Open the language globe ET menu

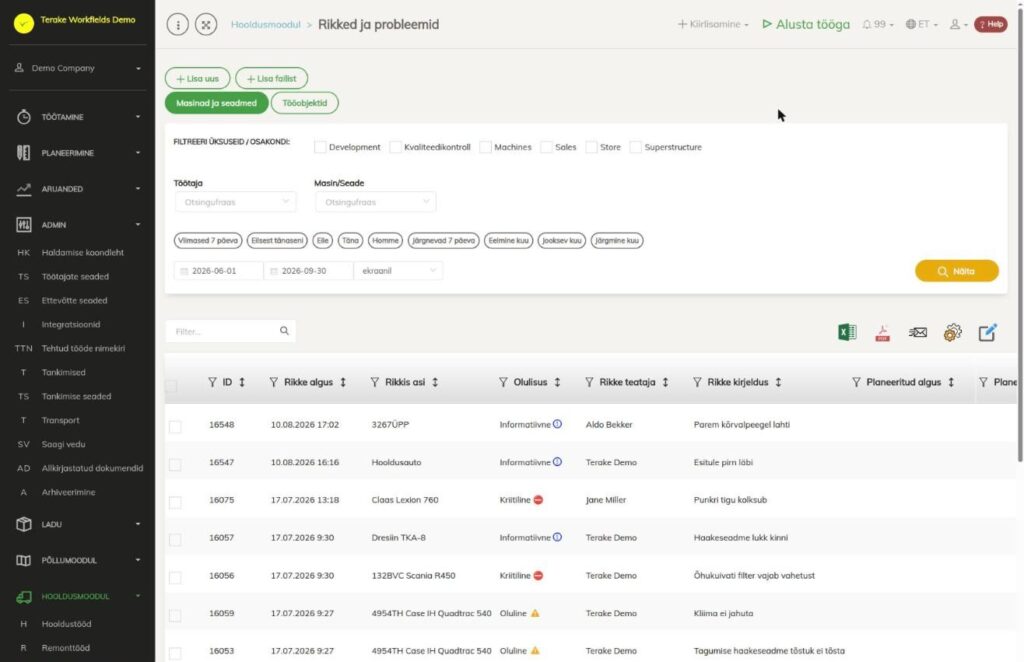921,24
